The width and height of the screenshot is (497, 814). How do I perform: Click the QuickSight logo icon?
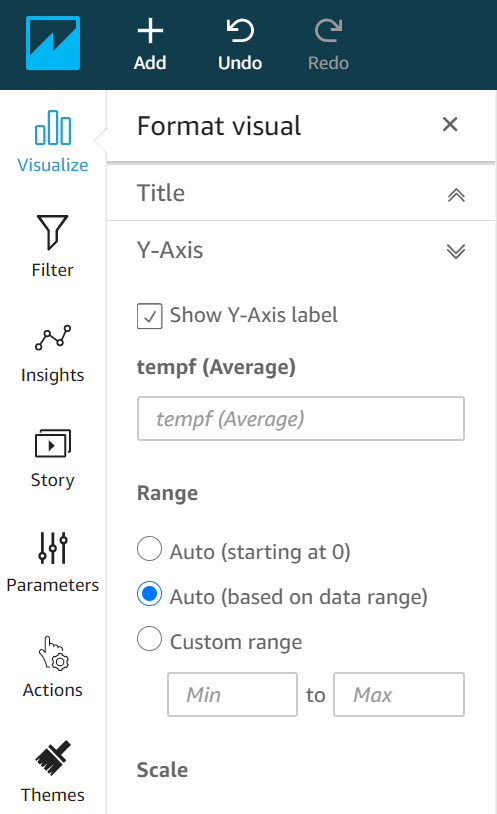coord(53,43)
